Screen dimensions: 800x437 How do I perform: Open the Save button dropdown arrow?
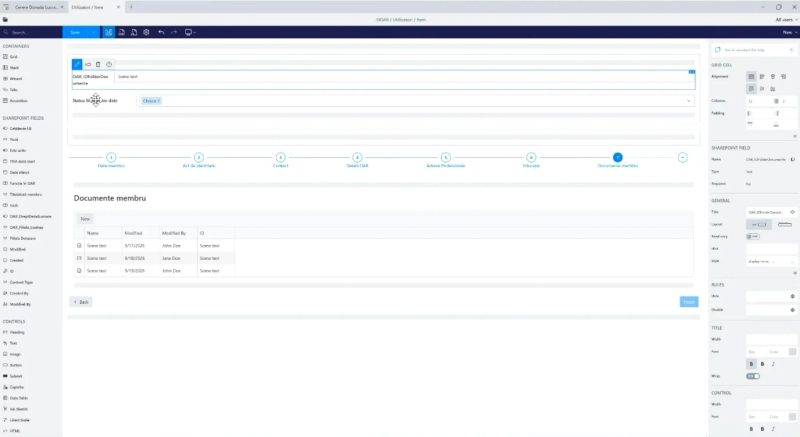[x=93, y=32]
